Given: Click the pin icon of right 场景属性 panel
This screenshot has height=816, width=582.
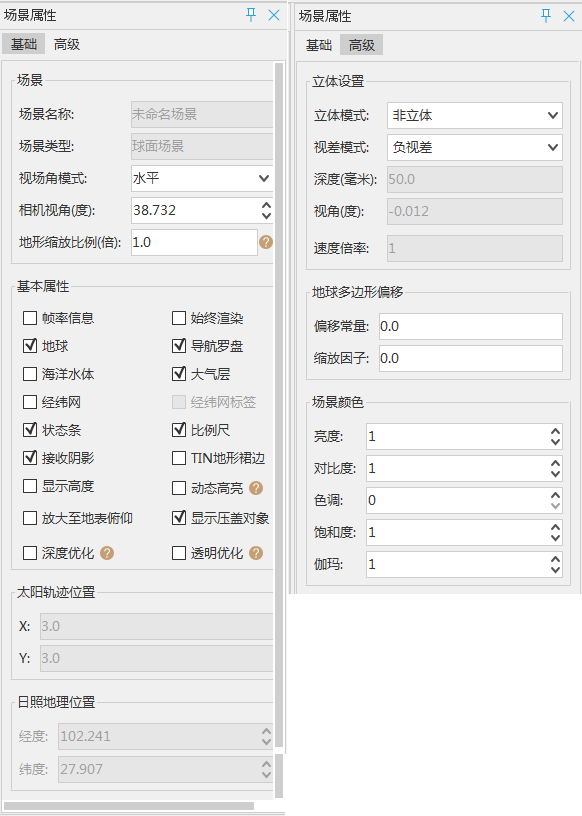Looking at the screenshot, I should pos(546,16).
